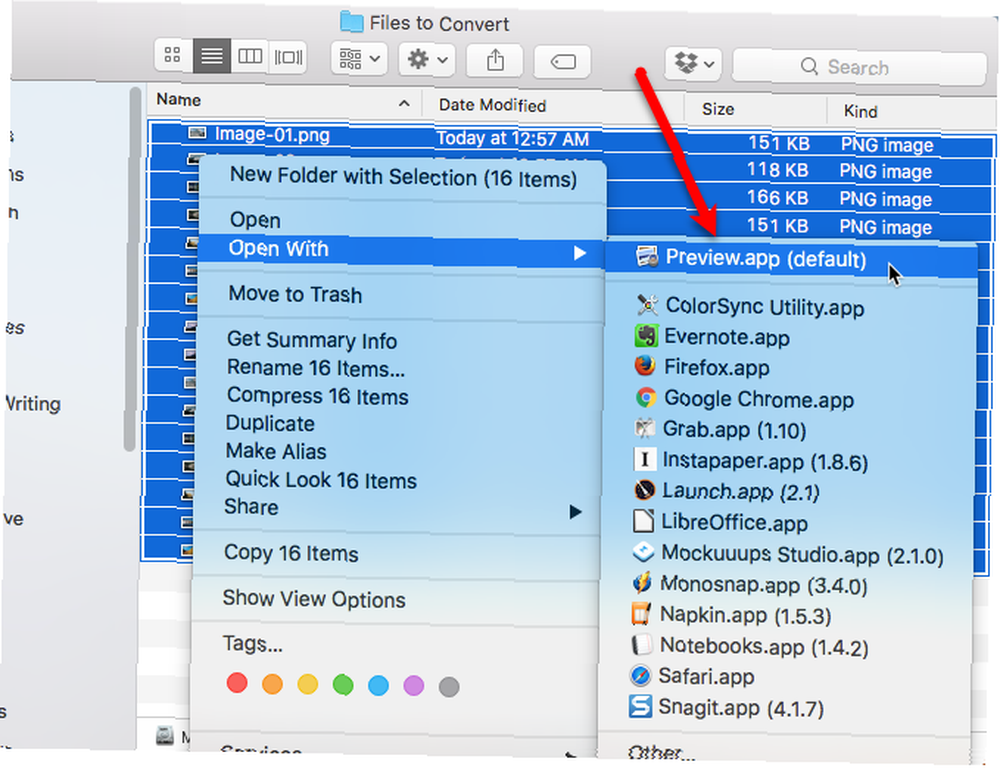Image resolution: width=1000 pixels, height=768 pixels.
Task: Choose Move to Trash
Action: [x=295, y=295]
